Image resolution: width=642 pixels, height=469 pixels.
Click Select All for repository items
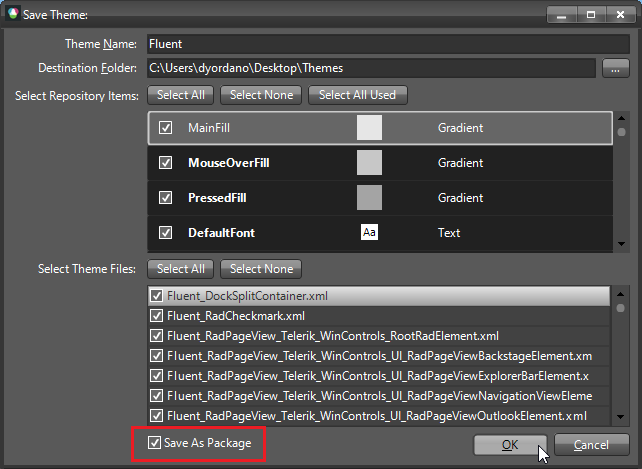click(x=181, y=95)
